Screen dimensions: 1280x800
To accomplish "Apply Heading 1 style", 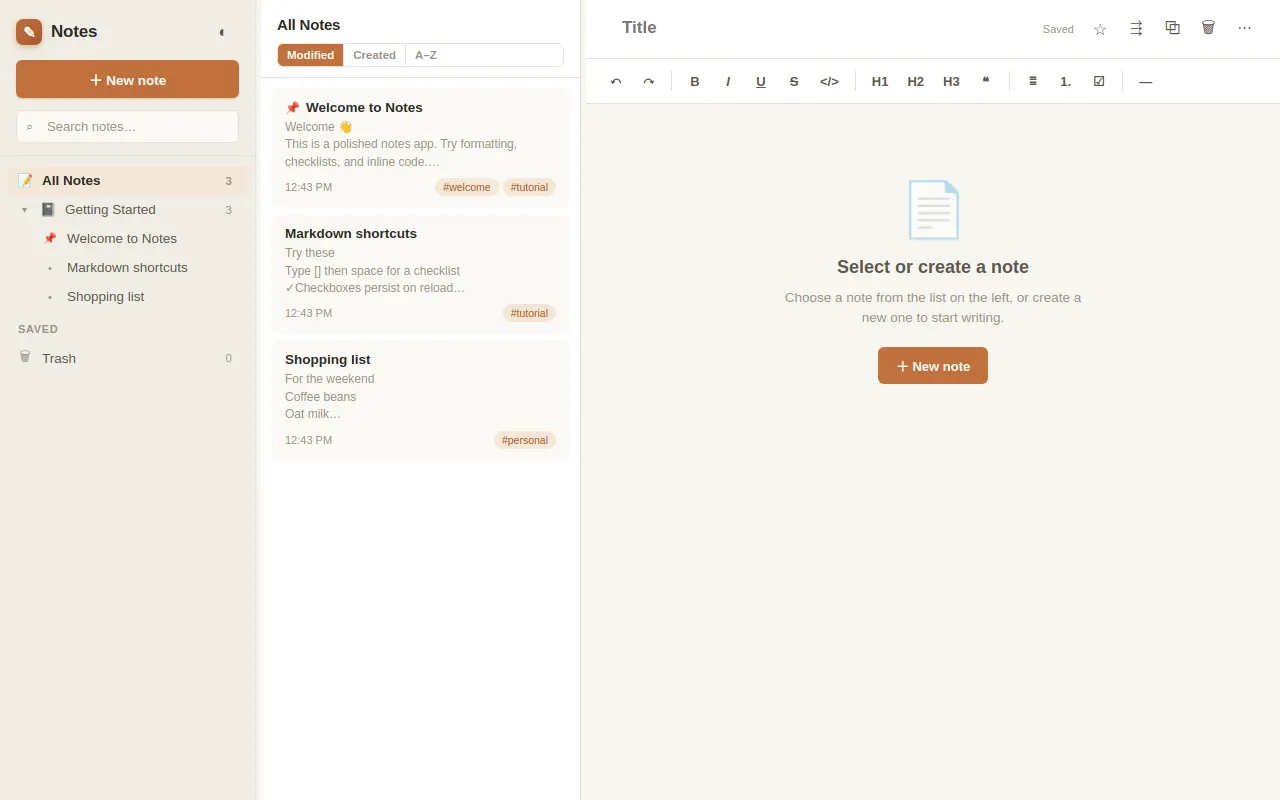I will pos(880,81).
